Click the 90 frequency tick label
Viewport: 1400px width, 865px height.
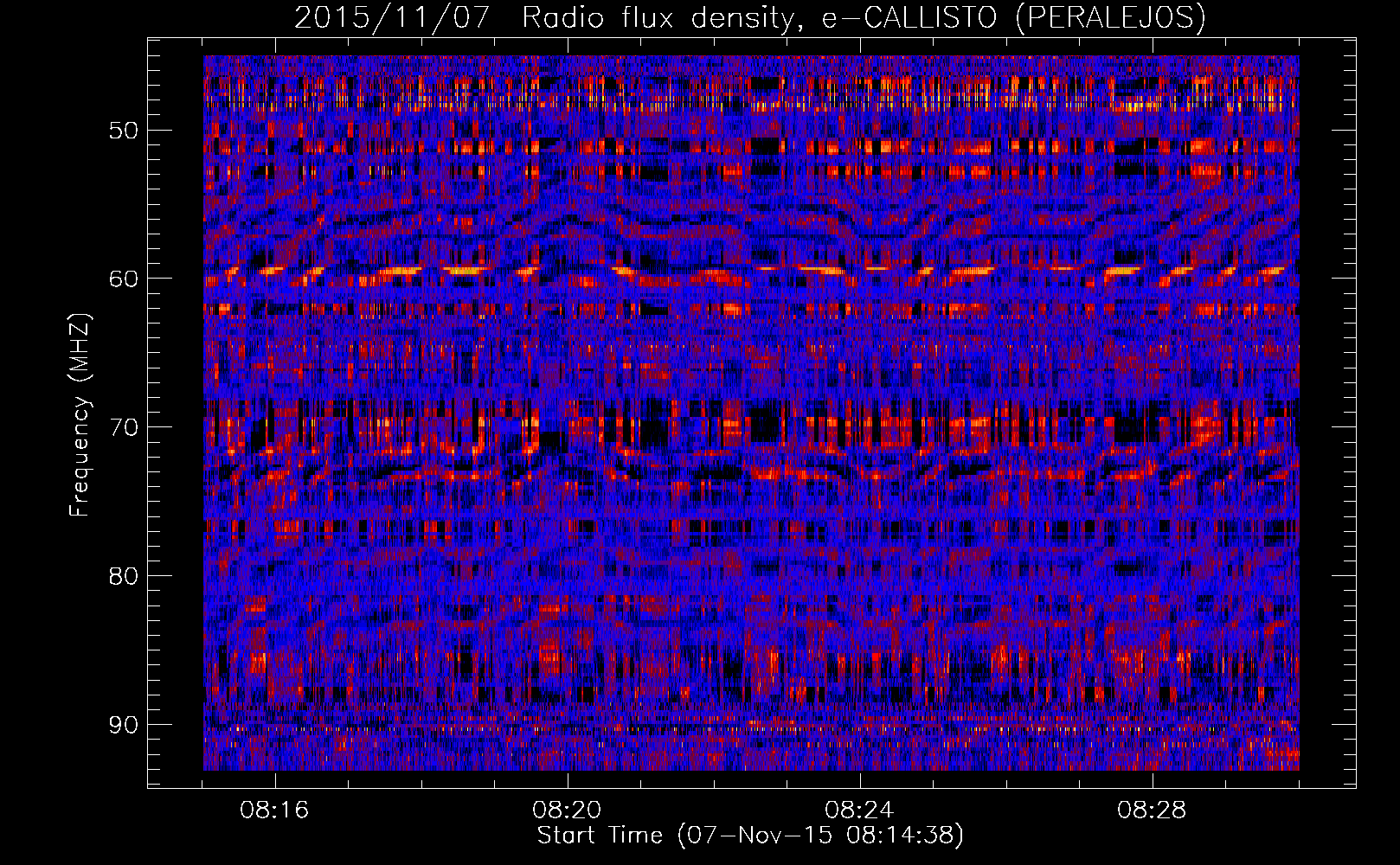click(x=124, y=725)
